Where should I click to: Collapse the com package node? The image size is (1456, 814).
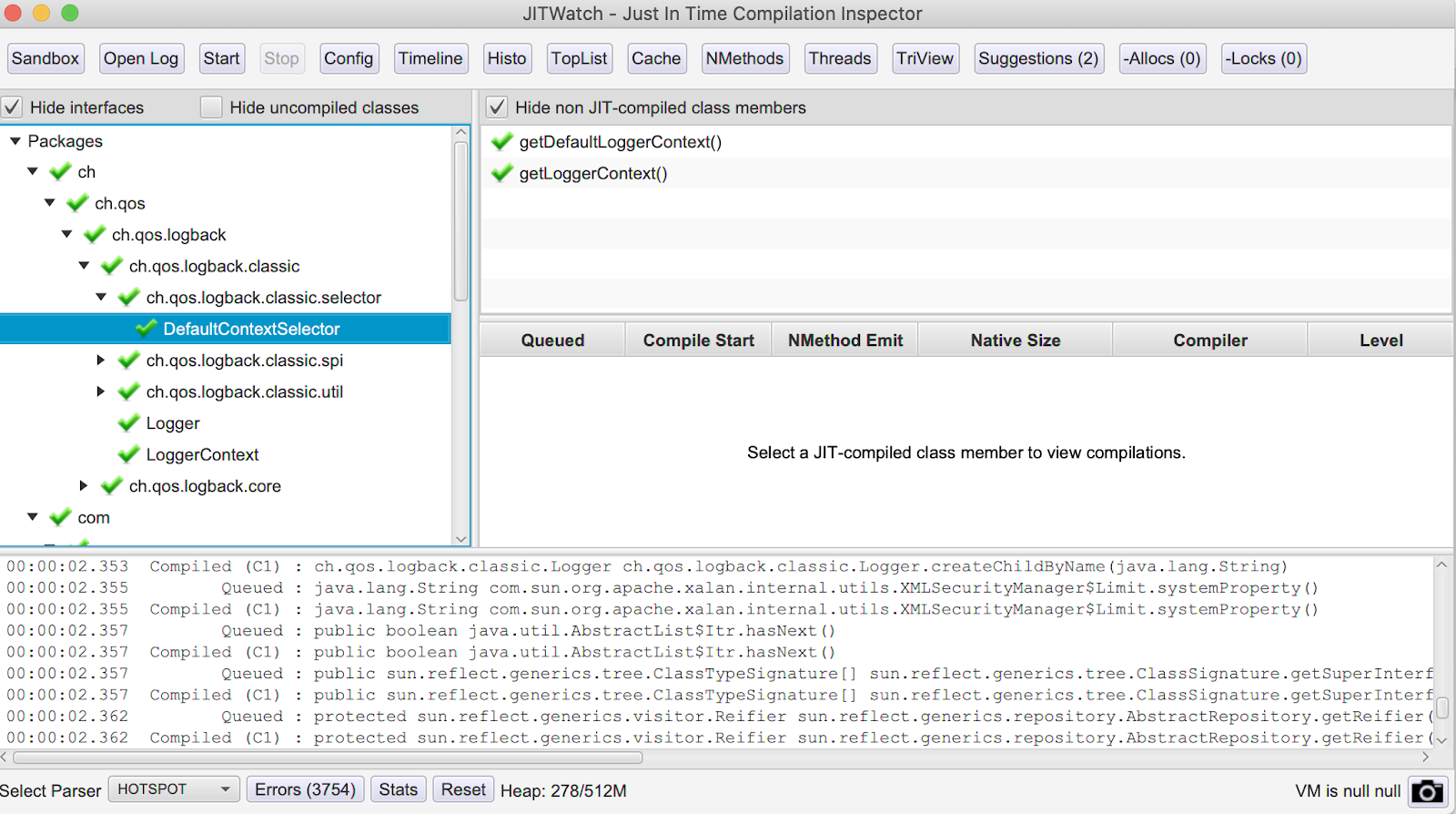click(x=33, y=516)
